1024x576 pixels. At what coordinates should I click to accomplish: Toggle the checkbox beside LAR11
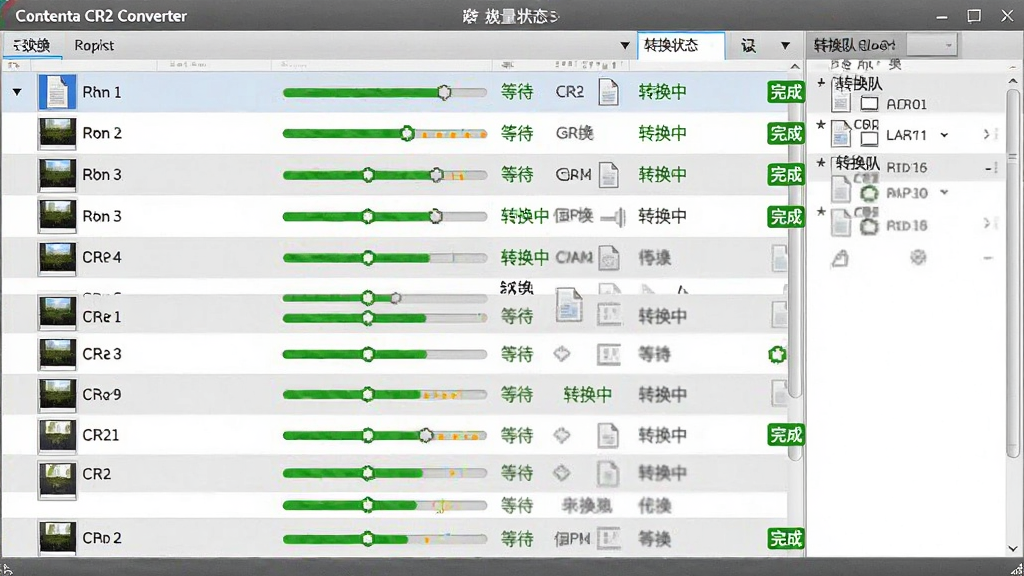coord(869,138)
